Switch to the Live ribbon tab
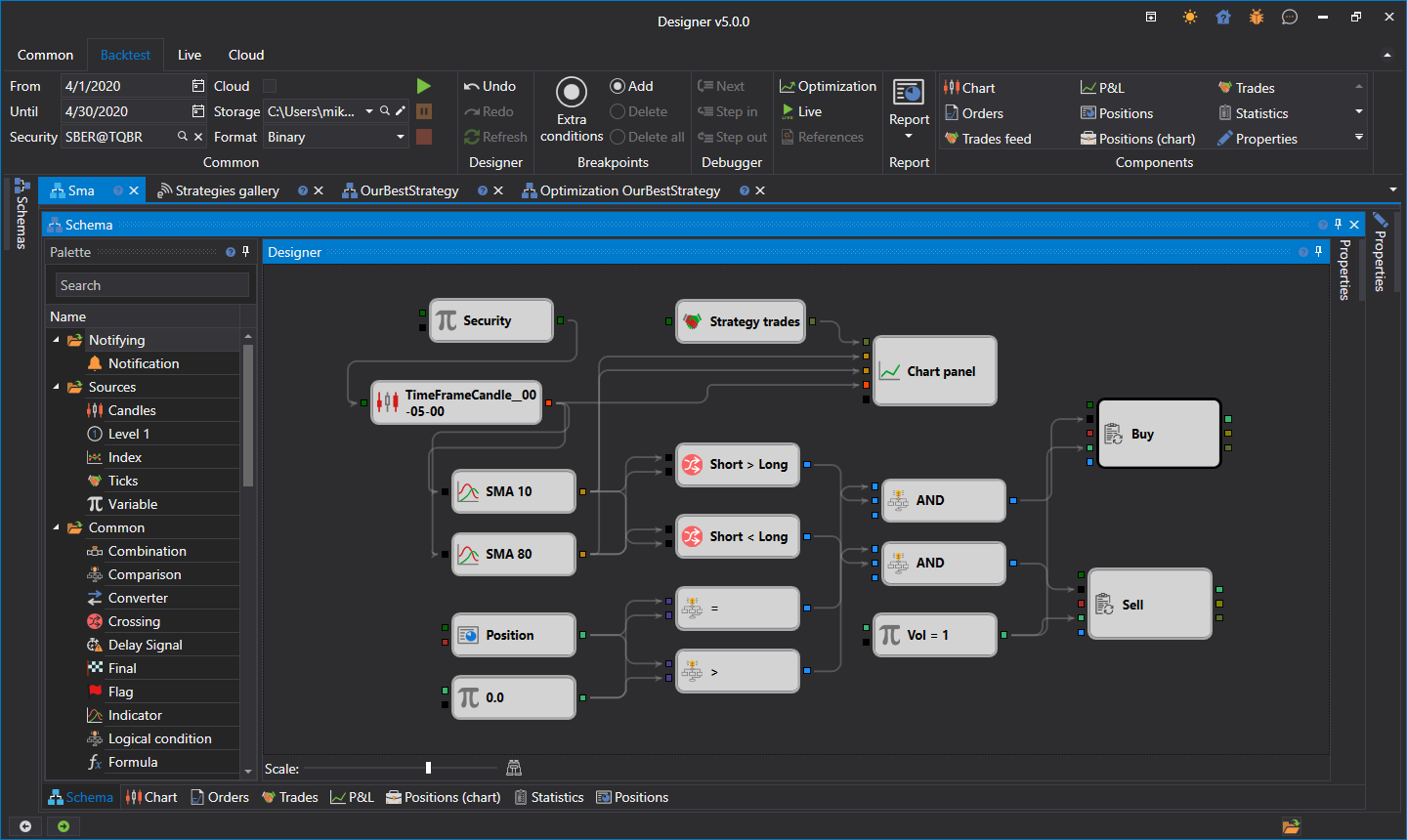 [190, 55]
